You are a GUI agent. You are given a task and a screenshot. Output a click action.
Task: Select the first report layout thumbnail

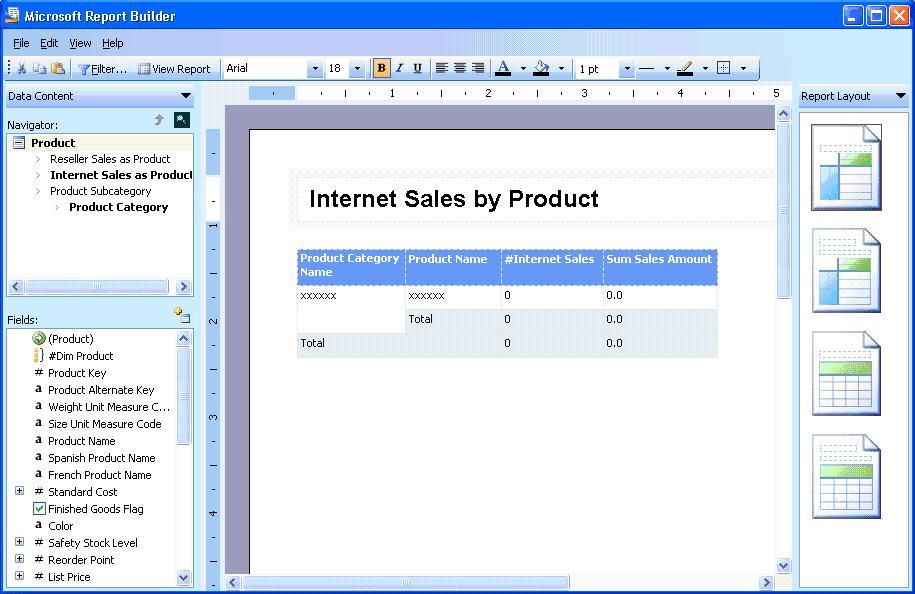(x=846, y=167)
